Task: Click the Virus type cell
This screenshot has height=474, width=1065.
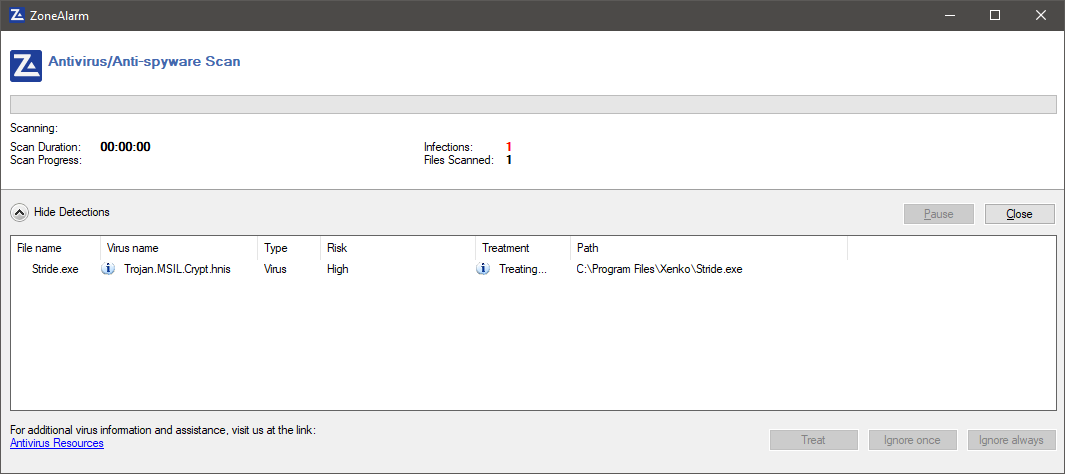Action: (x=275, y=269)
